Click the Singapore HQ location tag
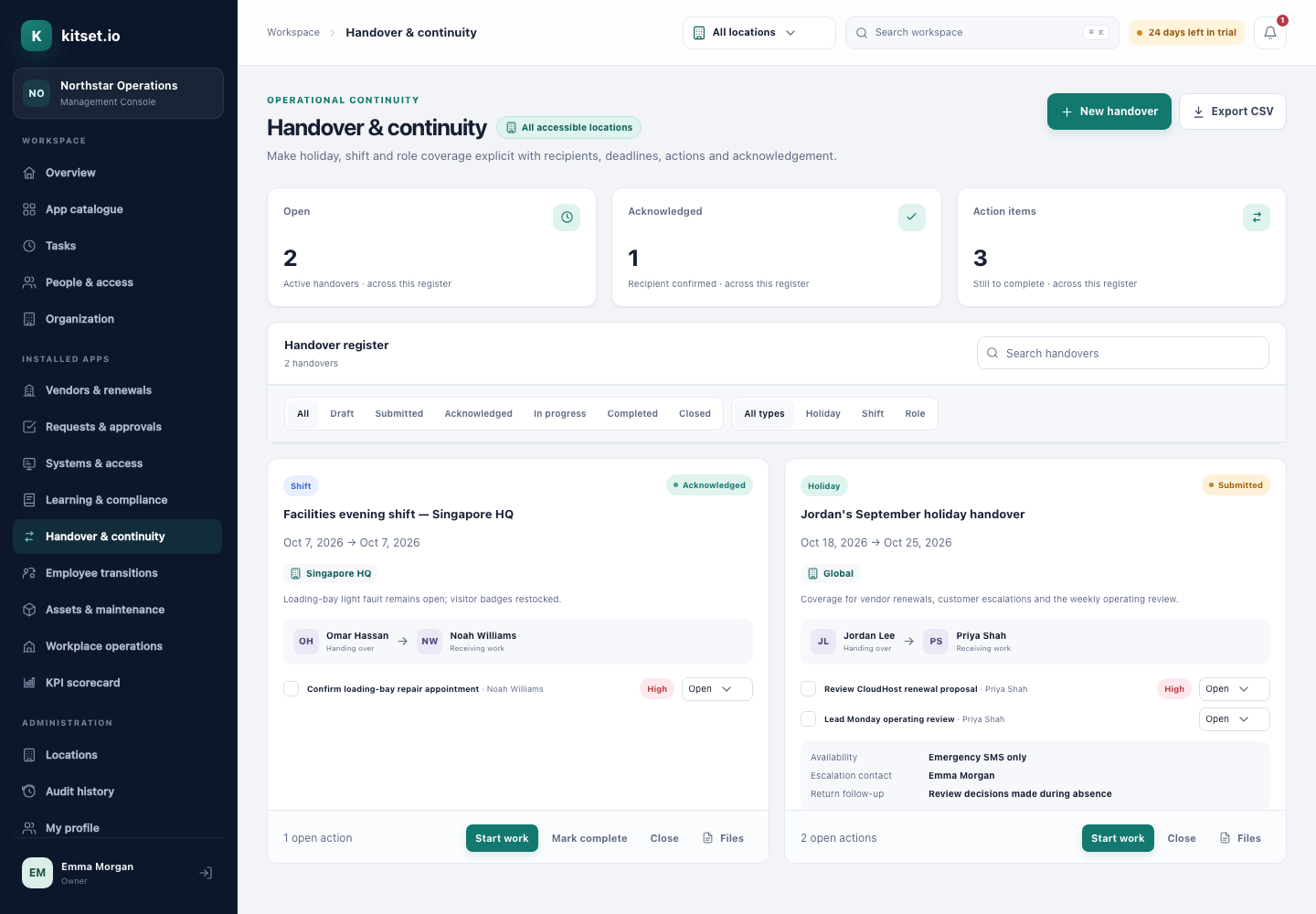 coord(331,574)
